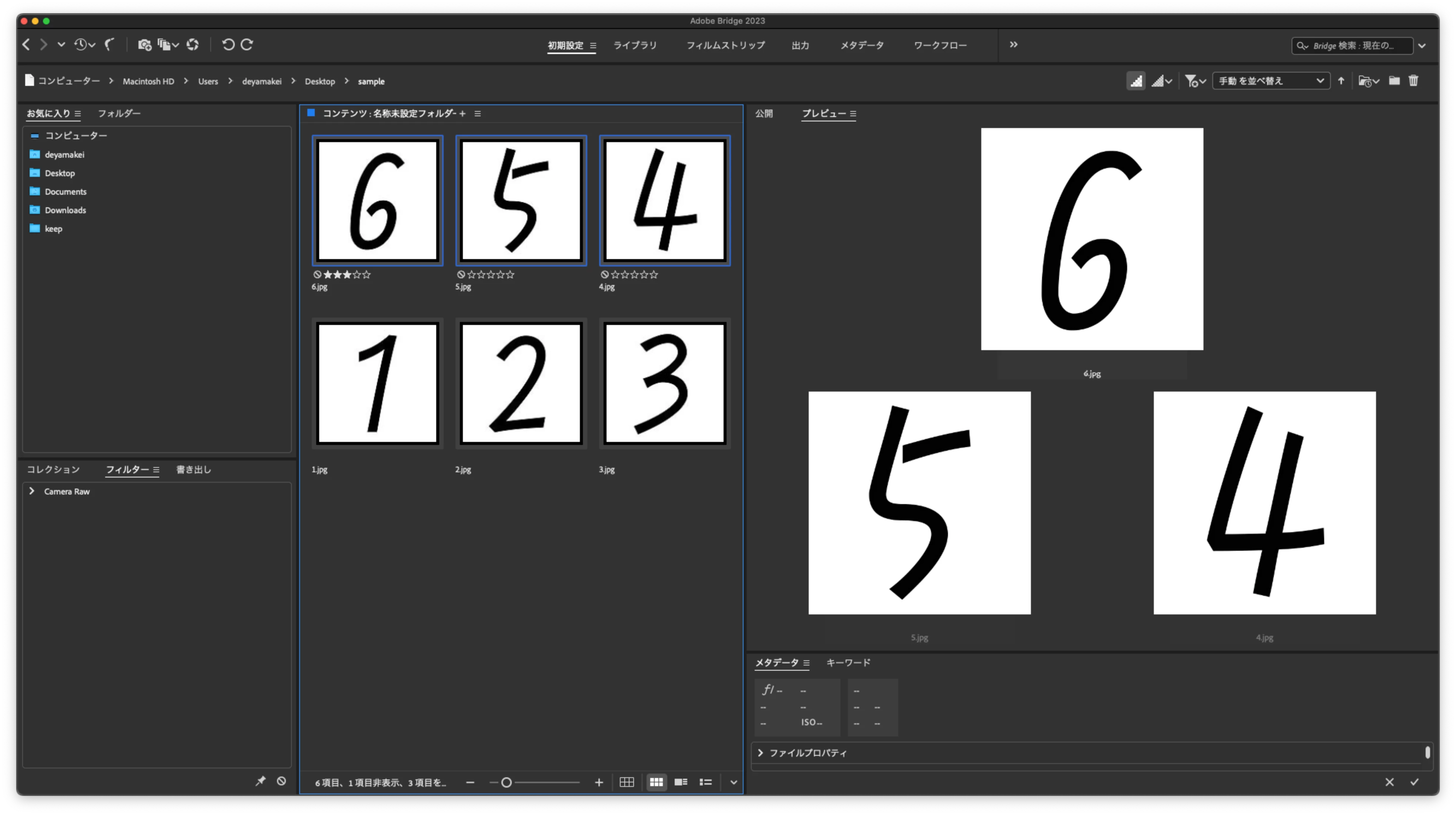Click the boomerang return-to-app icon
The image size is (1456, 815).
[110, 45]
